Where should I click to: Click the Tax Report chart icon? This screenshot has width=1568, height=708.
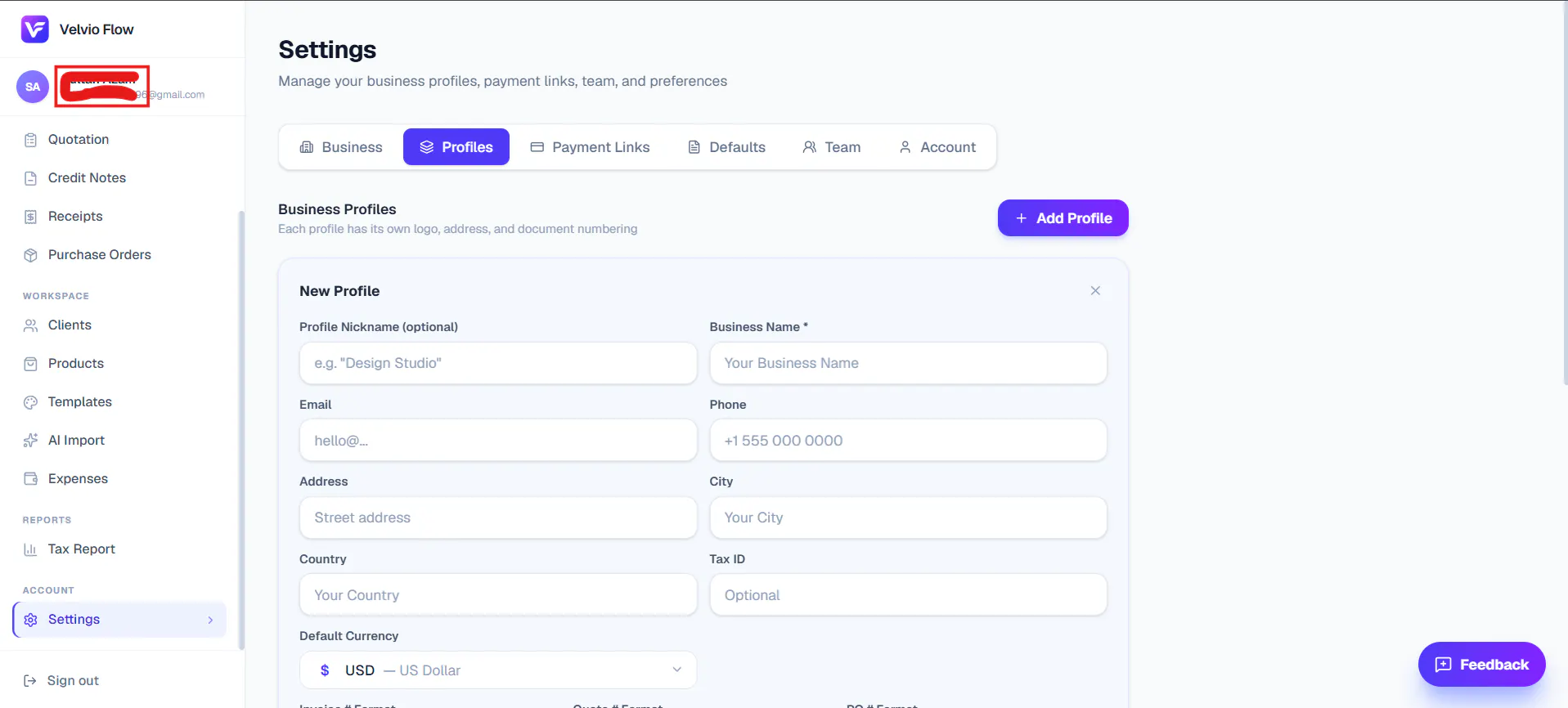30,549
